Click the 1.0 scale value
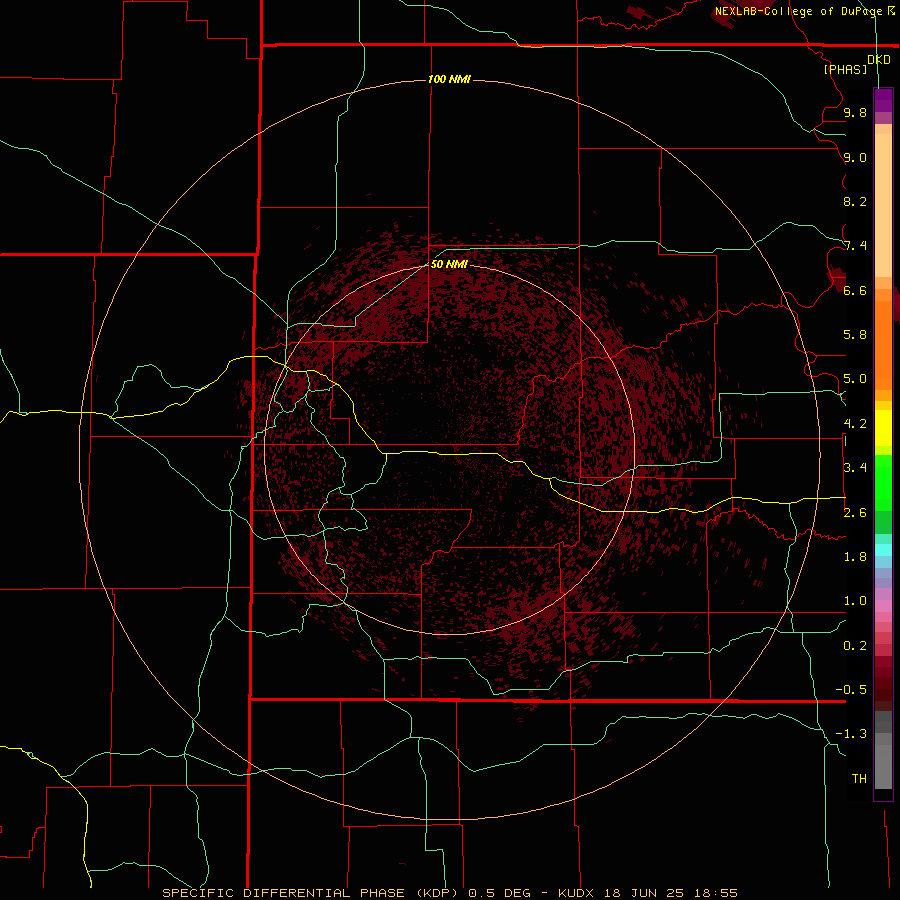900x900 pixels. coord(855,601)
